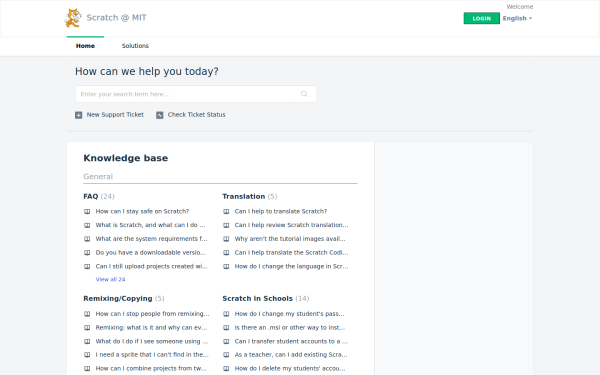Click the Check Ticket Status icon
The image size is (600, 375).
point(160,115)
